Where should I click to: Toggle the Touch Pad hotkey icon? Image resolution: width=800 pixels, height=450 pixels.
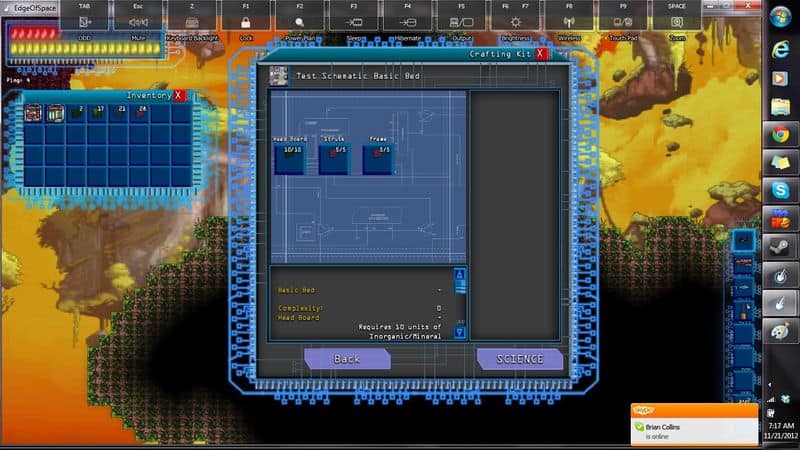(x=623, y=22)
